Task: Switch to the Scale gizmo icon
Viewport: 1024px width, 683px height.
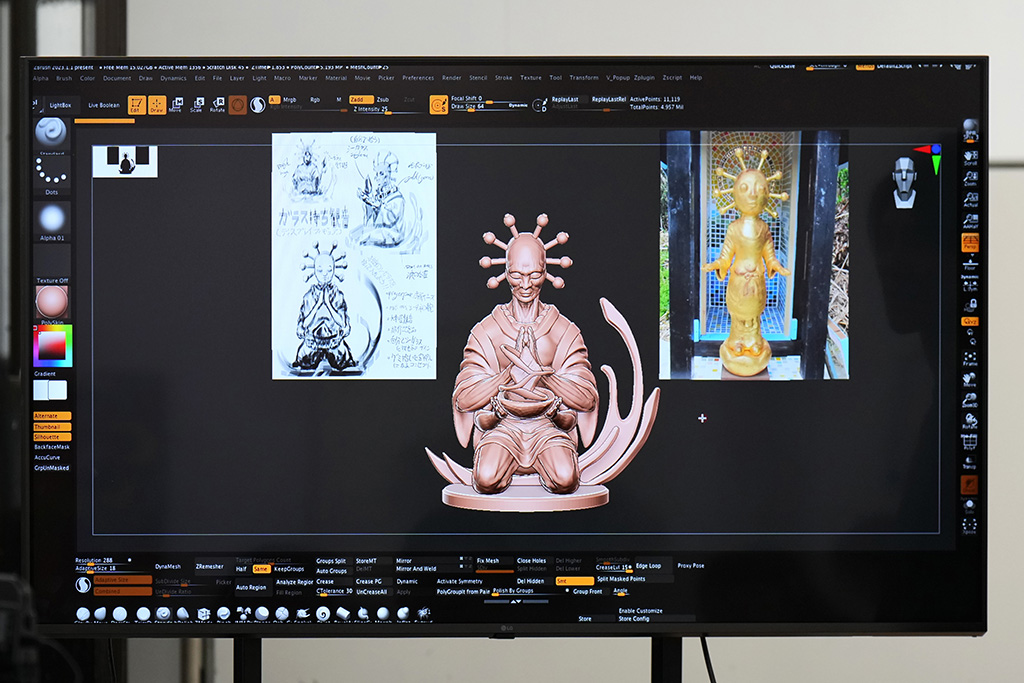Action: click(x=197, y=104)
